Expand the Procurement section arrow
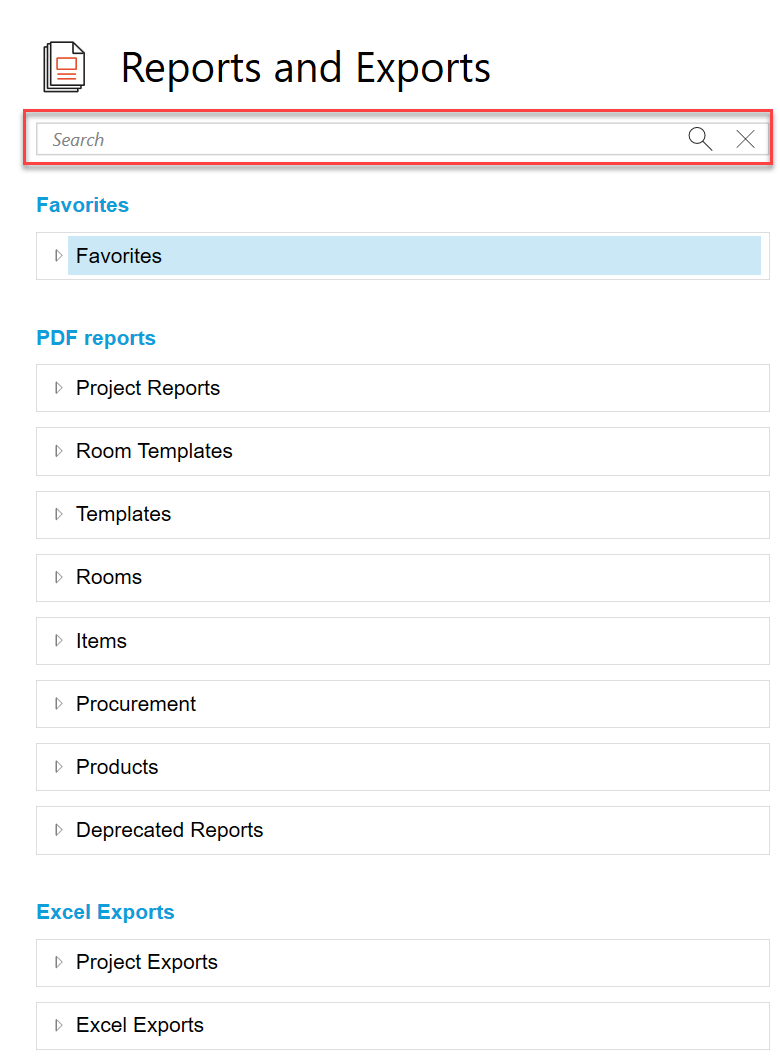 pos(58,704)
